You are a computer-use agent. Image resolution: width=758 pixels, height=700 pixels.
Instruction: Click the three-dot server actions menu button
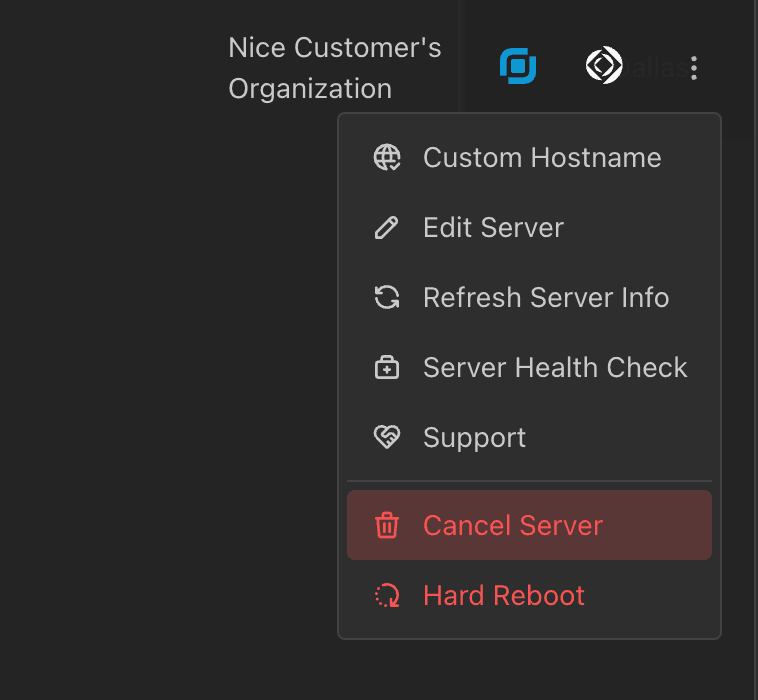click(694, 68)
